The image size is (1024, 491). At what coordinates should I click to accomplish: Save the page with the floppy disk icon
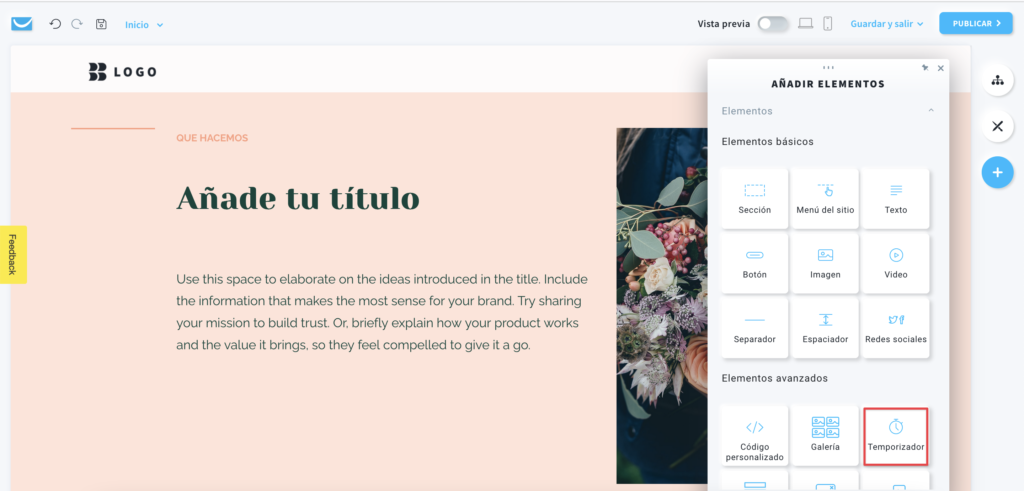(x=101, y=24)
